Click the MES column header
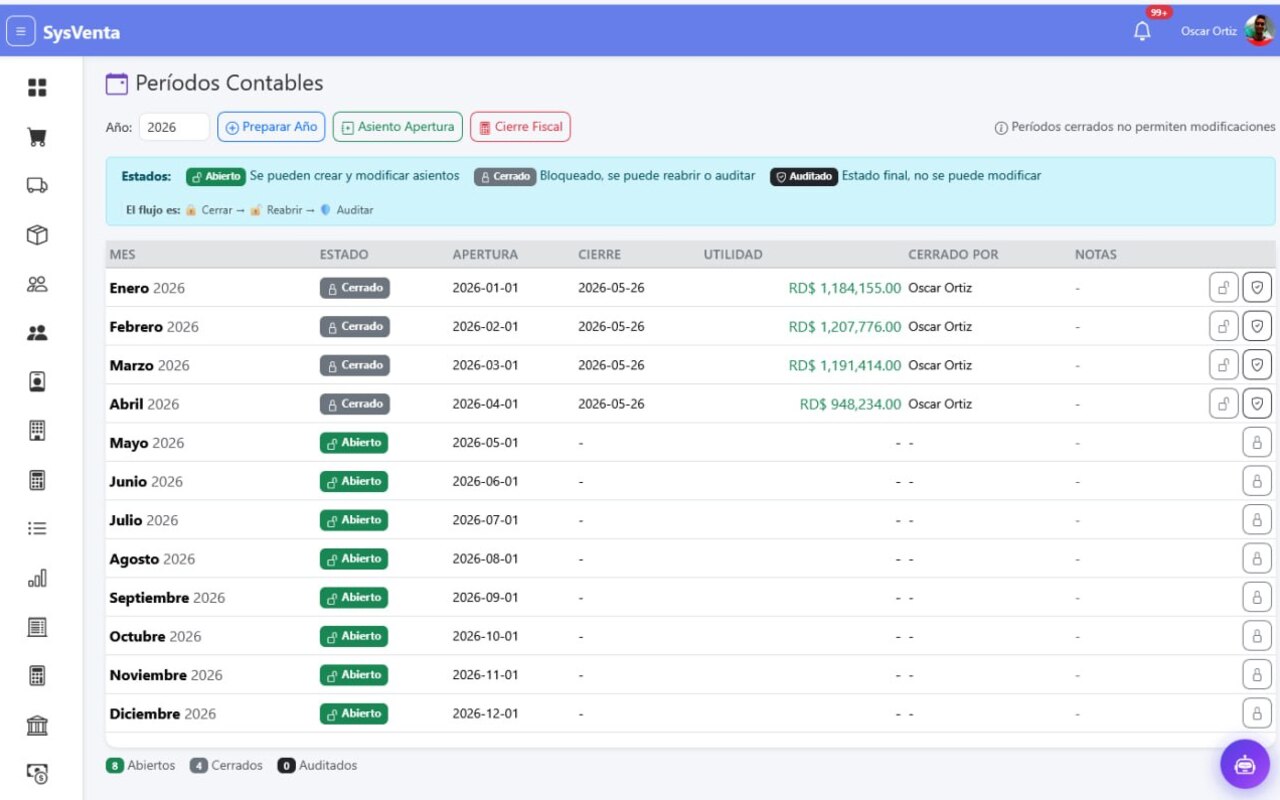 point(123,254)
